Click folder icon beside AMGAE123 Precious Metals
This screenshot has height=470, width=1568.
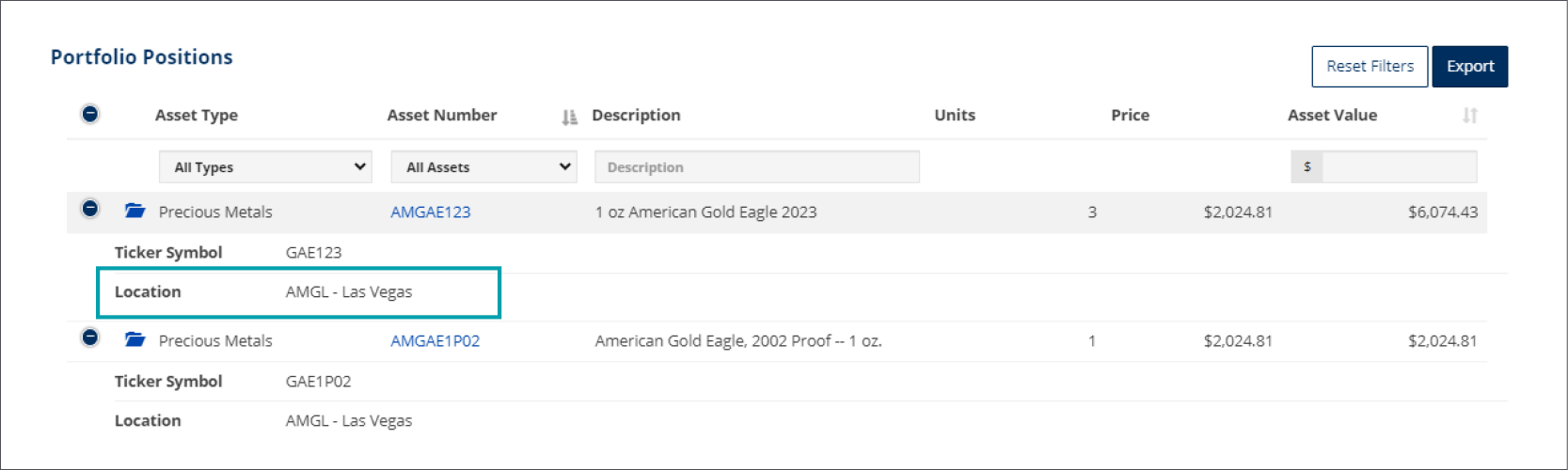pyautogui.click(x=135, y=211)
